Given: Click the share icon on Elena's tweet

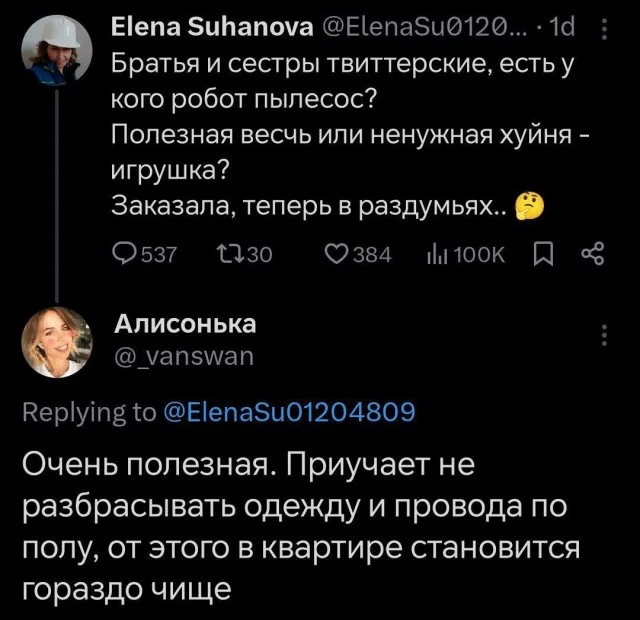Looking at the screenshot, I should [x=593, y=255].
